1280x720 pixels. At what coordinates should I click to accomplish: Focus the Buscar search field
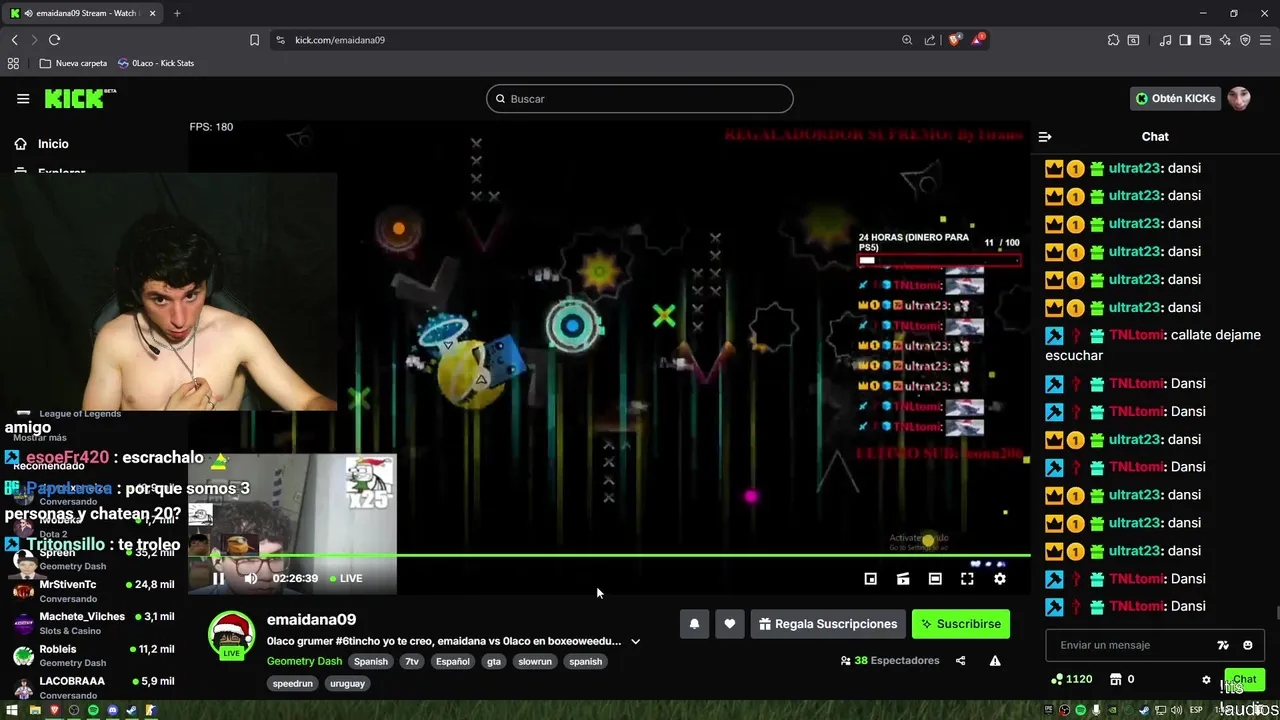[x=640, y=99]
